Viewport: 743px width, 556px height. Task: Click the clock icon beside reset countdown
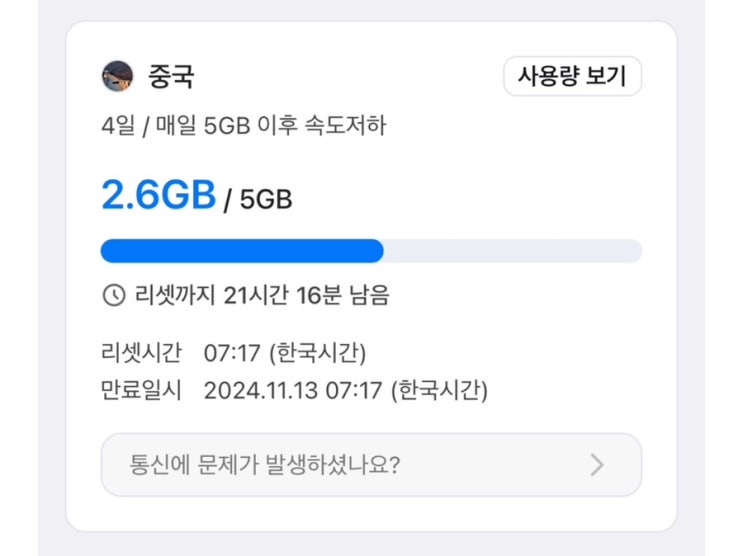click(x=113, y=295)
